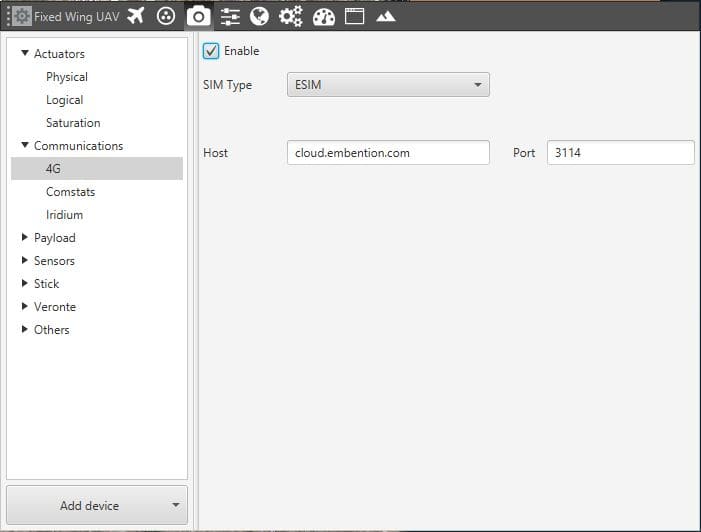Viewport: 701px width, 532px height.
Task: Click the Host field cloud.embention.com
Action: 388,153
